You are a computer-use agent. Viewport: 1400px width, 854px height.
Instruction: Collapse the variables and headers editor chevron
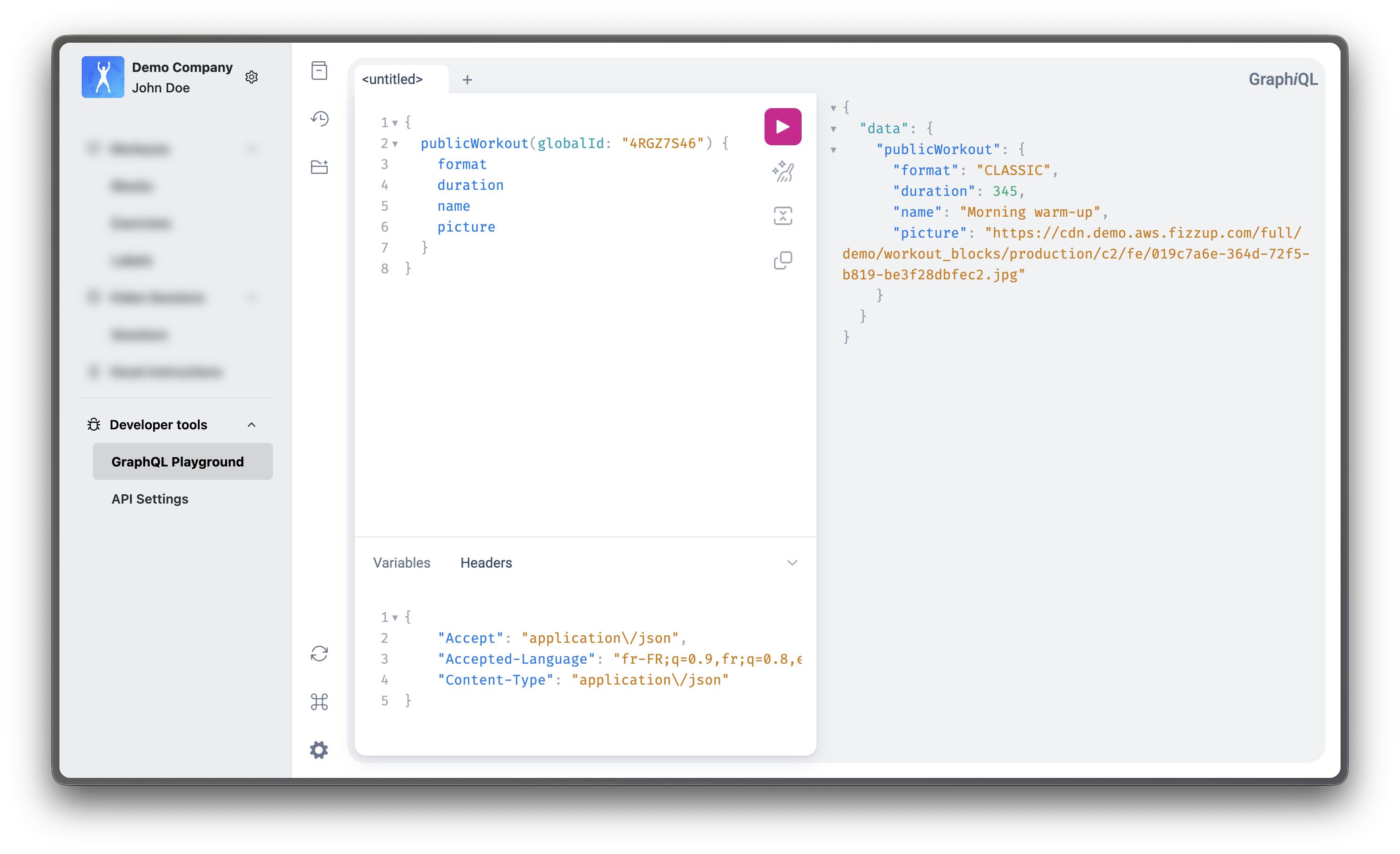[792, 563]
